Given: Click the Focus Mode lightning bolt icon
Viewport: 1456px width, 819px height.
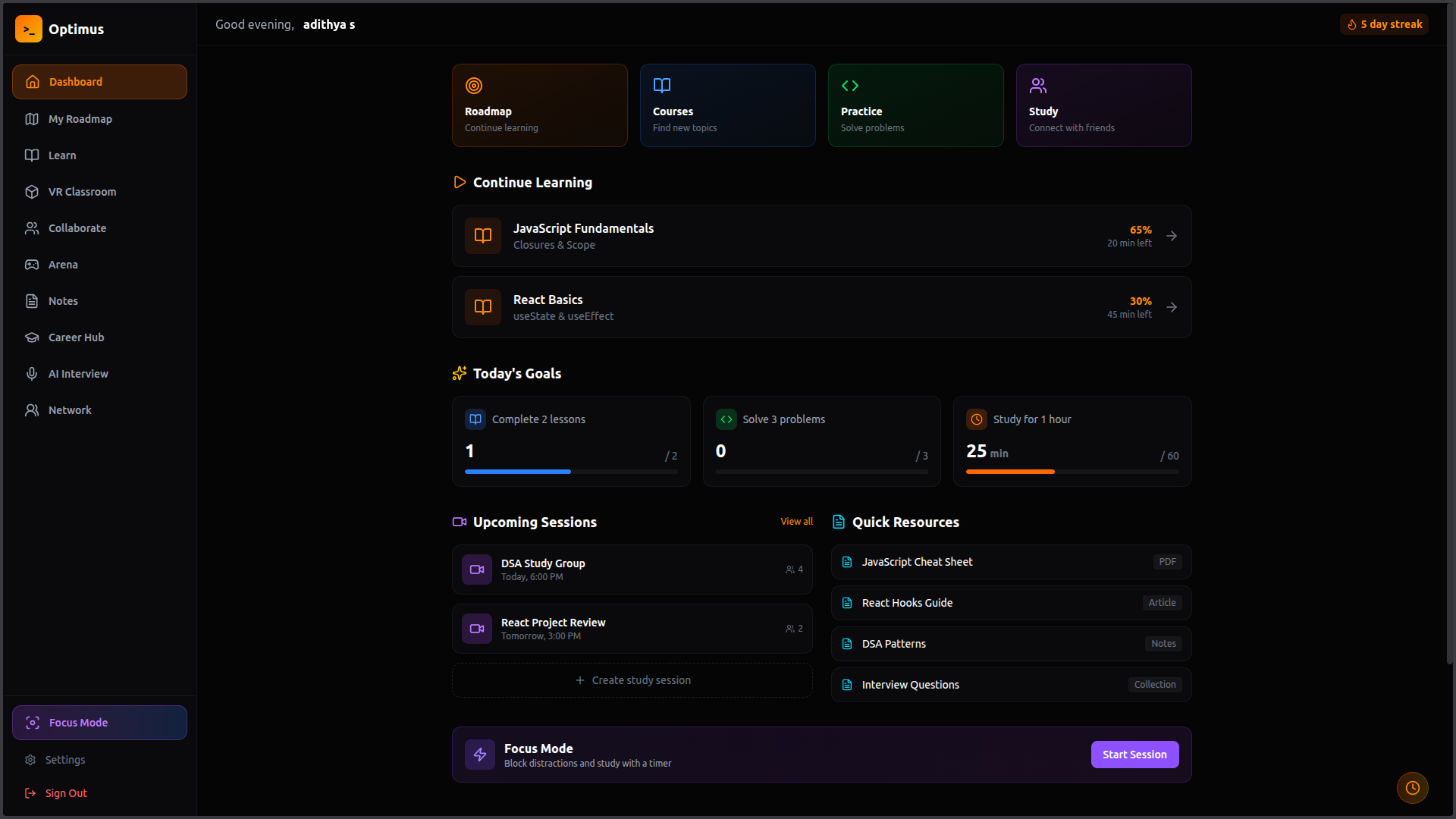Looking at the screenshot, I should [x=480, y=755].
